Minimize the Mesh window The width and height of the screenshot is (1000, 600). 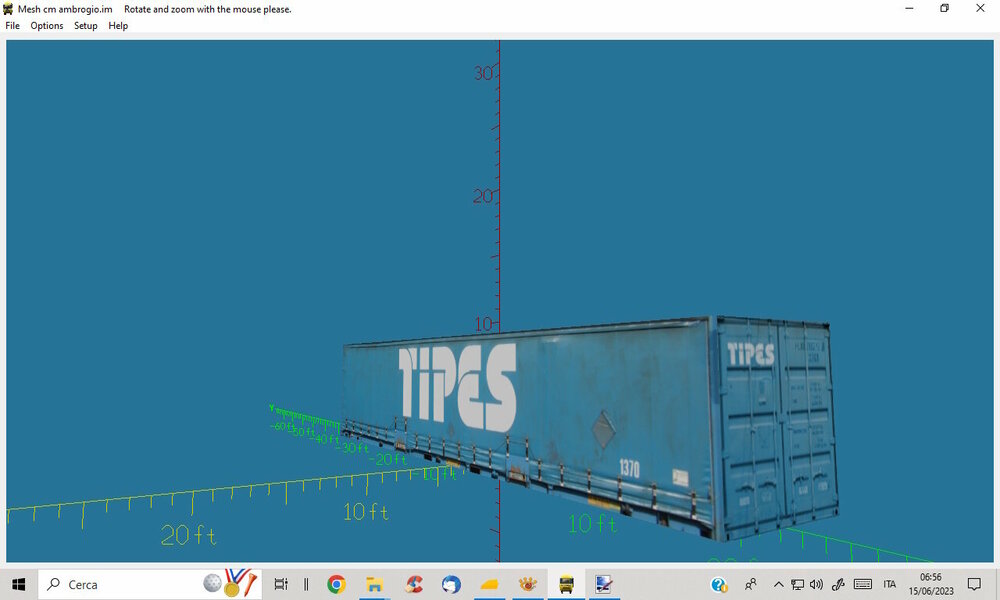pos(909,8)
